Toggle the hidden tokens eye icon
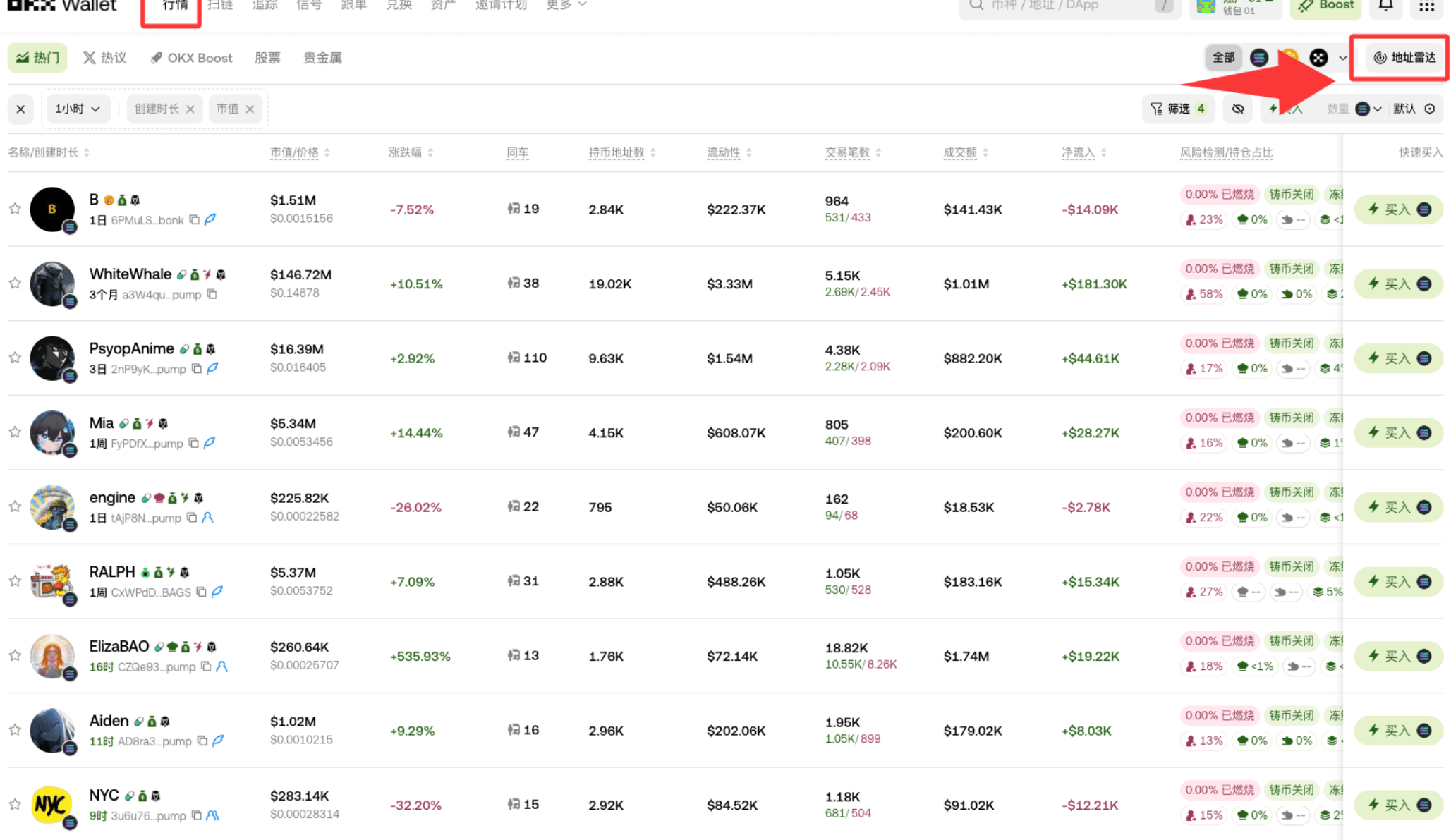Screen dimensions: 1451x840 click(x=1238, y=109)
